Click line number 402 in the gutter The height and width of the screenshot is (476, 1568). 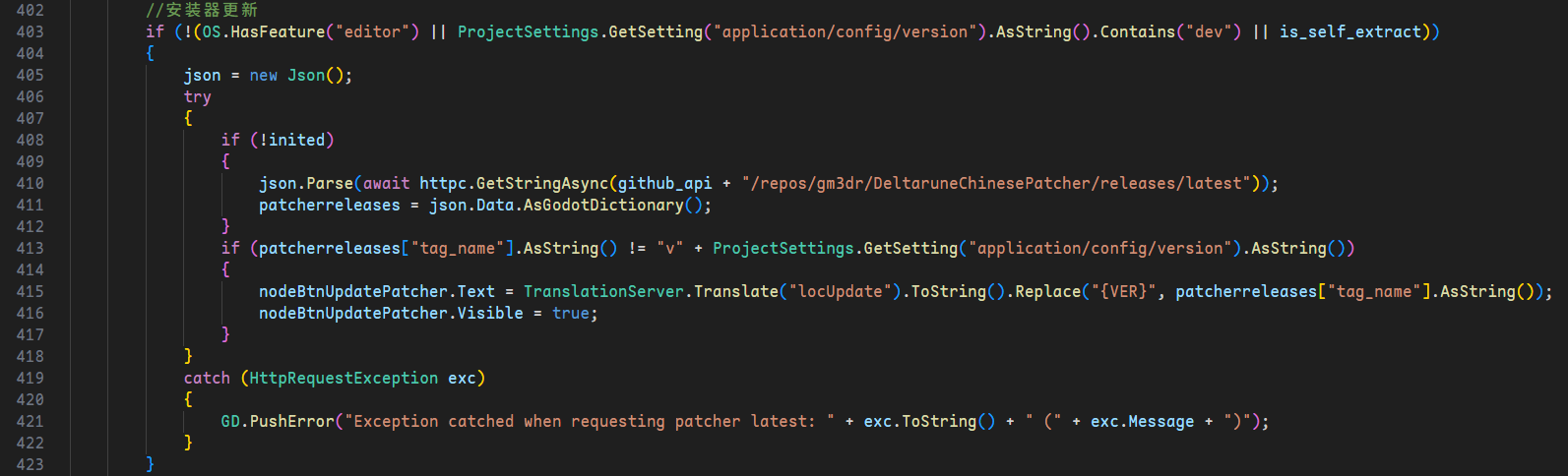pyautogui.click(x=30, y=10)
